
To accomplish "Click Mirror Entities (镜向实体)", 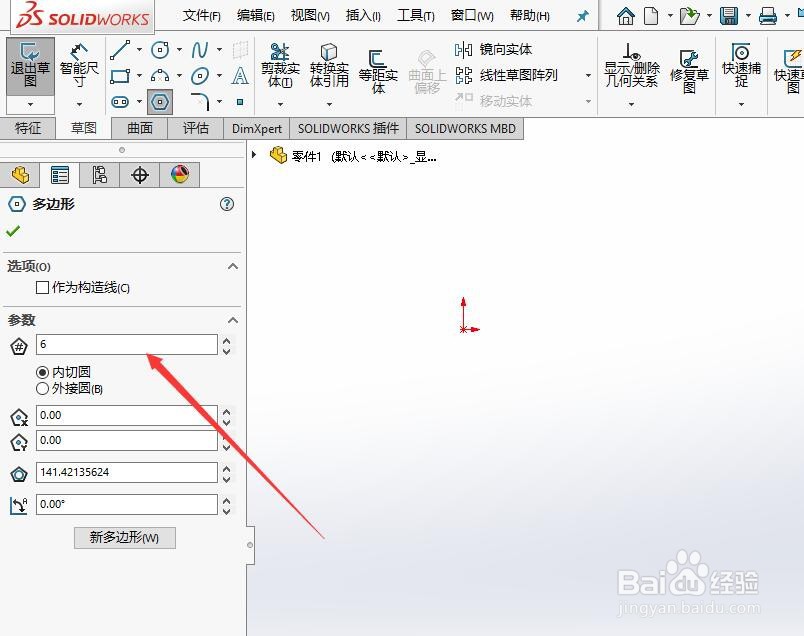I will 493,49.
